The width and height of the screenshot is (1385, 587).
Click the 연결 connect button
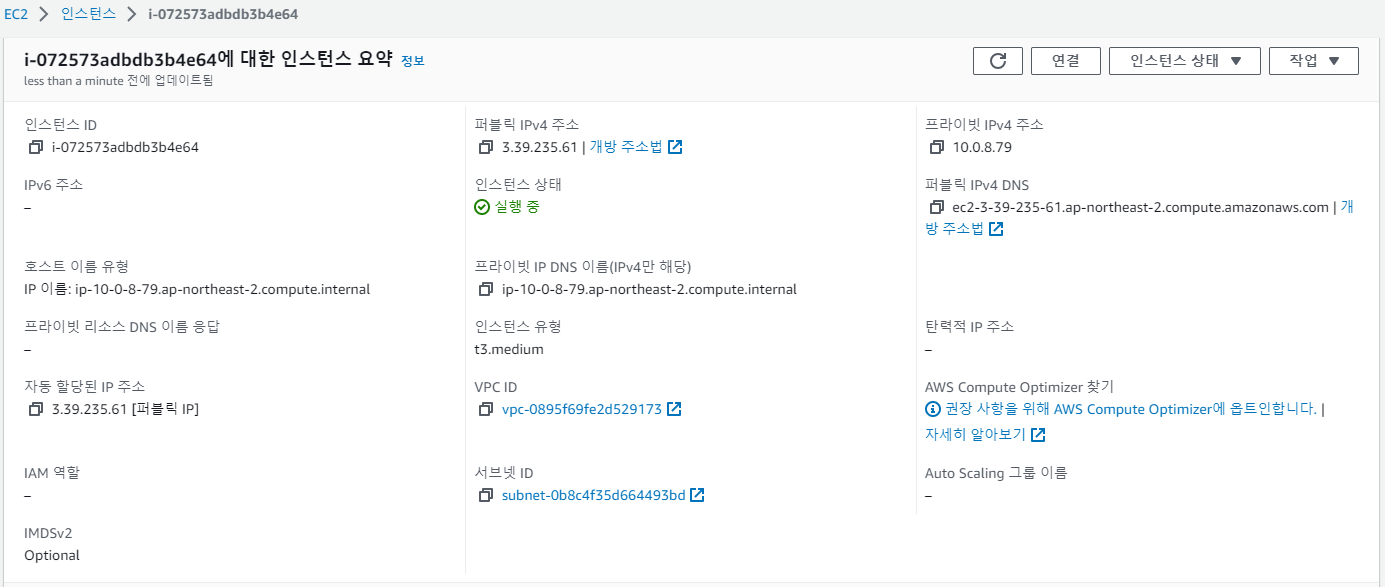click(x=1066, y=61)
